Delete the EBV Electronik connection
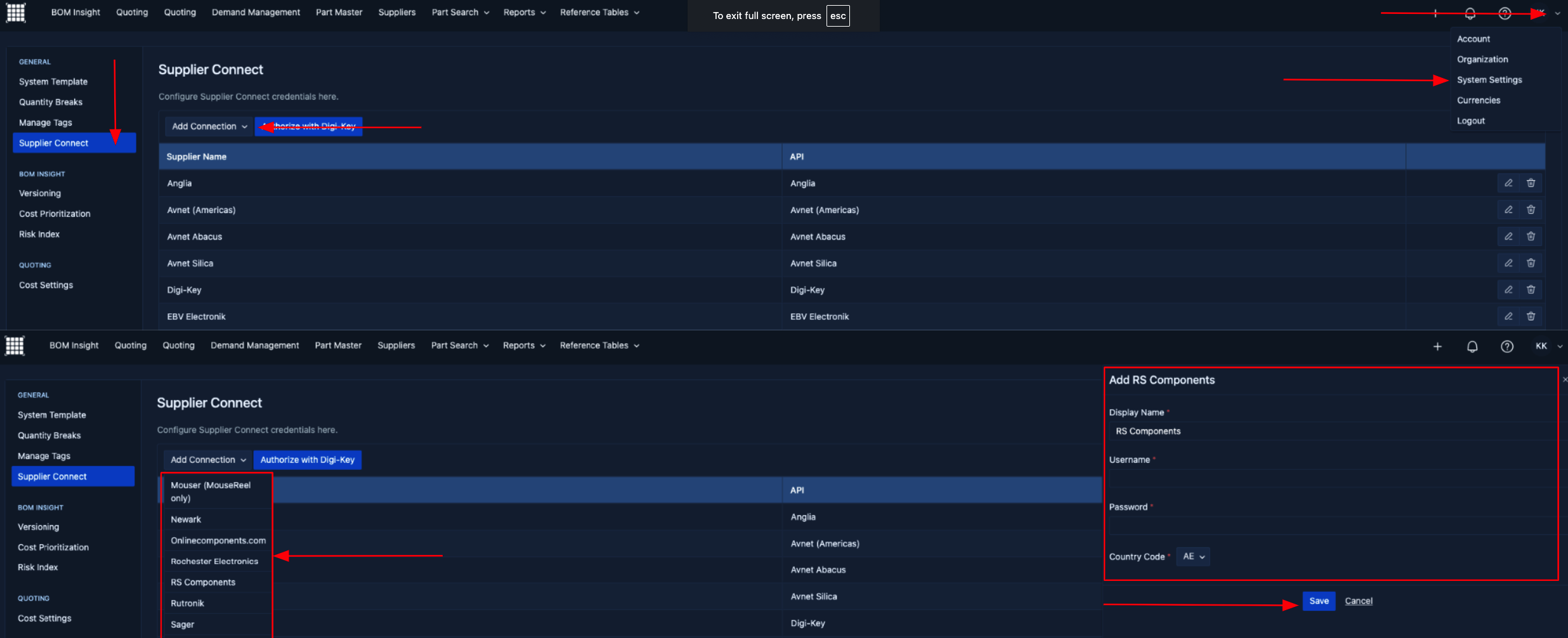The width and height of the screenshot is (1568, 638). click(1531, 316)
